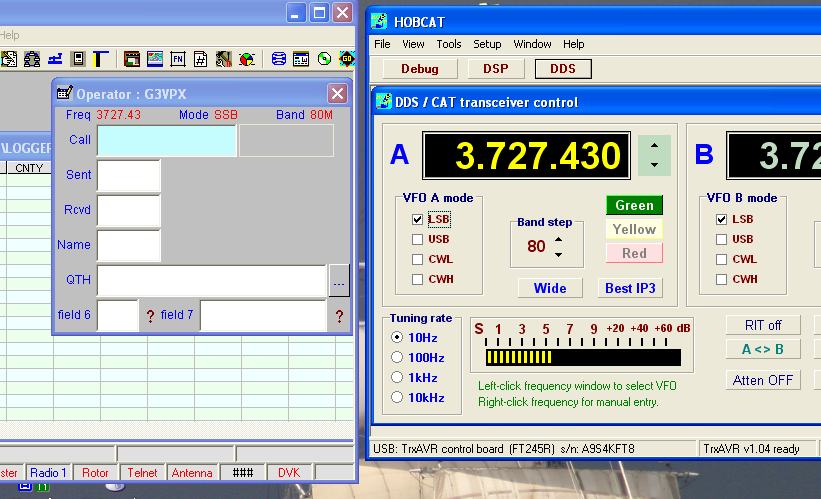This screenshot has width=821, height=499.
Task: Click the Best IP3 button
Action: click(x=631, y=288)
